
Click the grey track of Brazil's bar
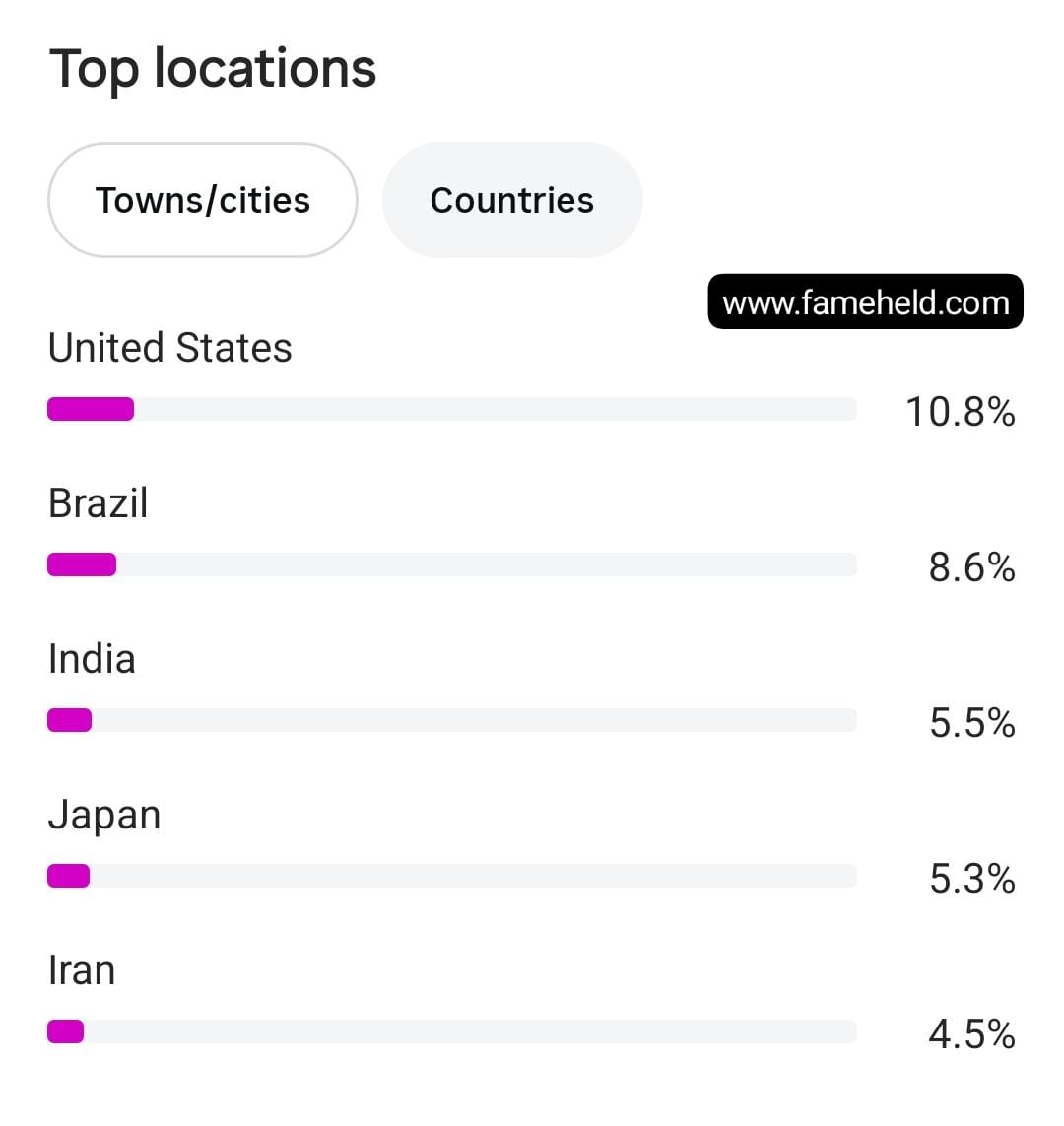[x=487, y=564]
